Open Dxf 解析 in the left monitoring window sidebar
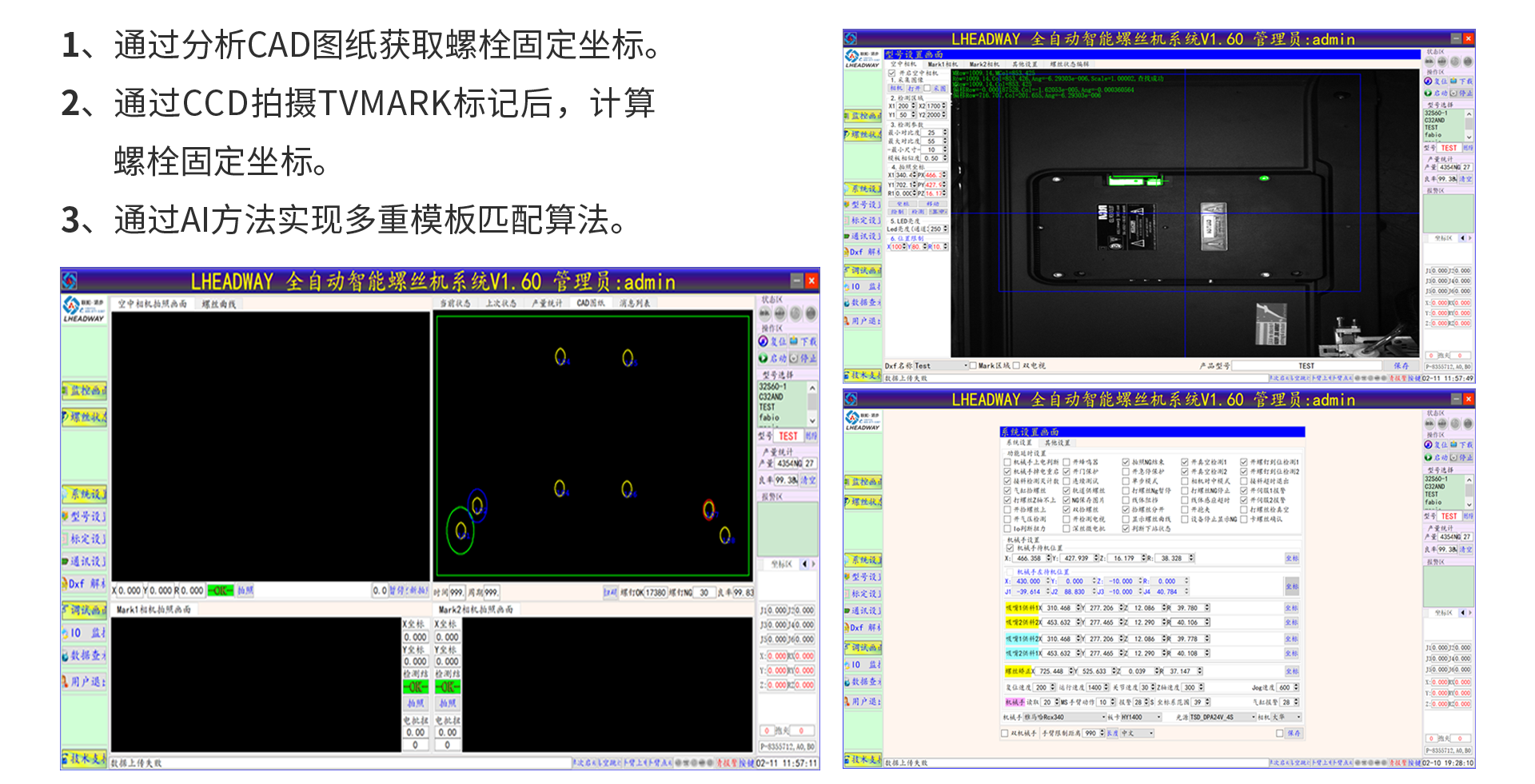 tap(84, 584)
